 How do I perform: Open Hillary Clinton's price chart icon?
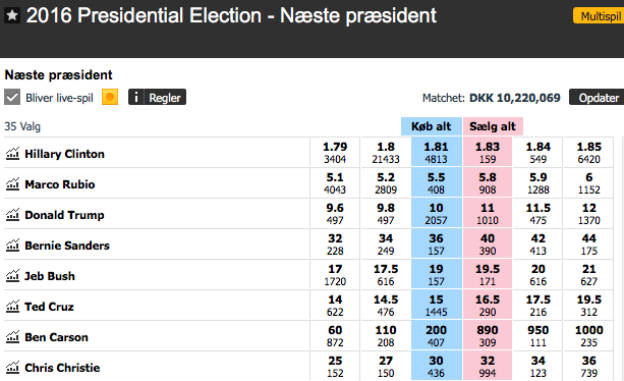click(x=12, y=154)
